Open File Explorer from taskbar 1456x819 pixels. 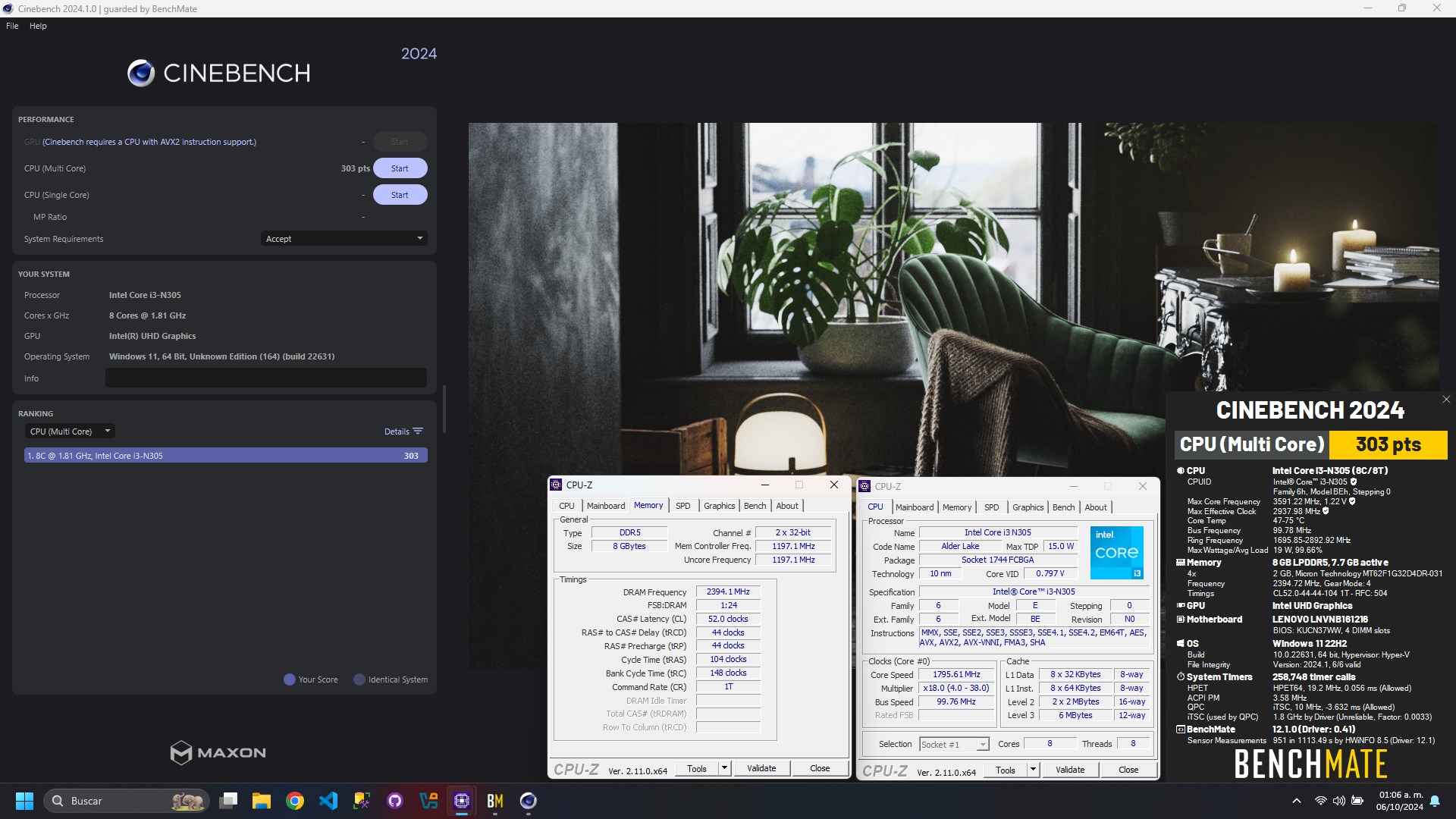[x=262, y=801]
